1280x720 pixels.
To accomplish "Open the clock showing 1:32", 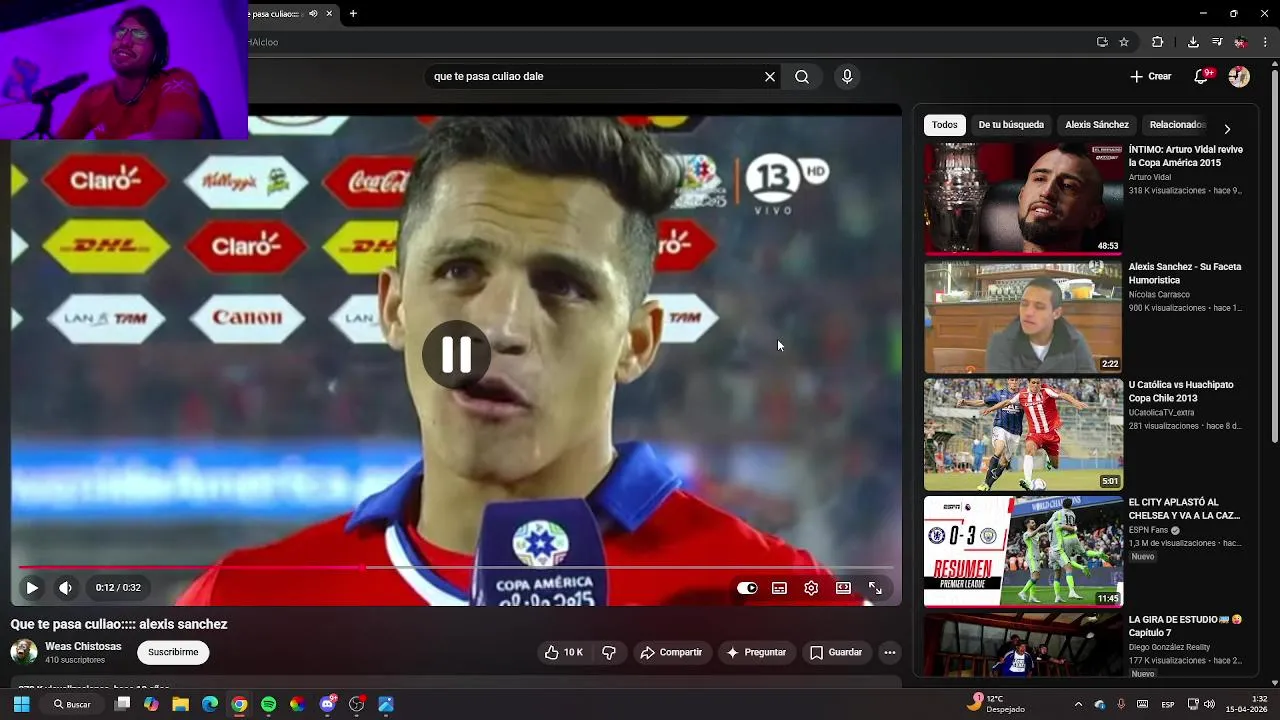I will coord(1245,704).
